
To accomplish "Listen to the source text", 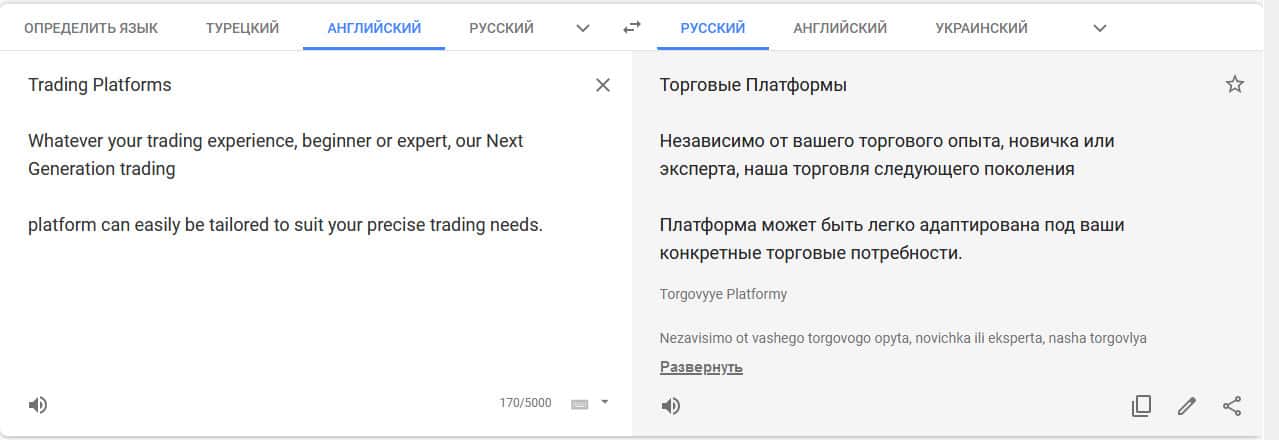I will pyautogui.click(x=38, y=405).
